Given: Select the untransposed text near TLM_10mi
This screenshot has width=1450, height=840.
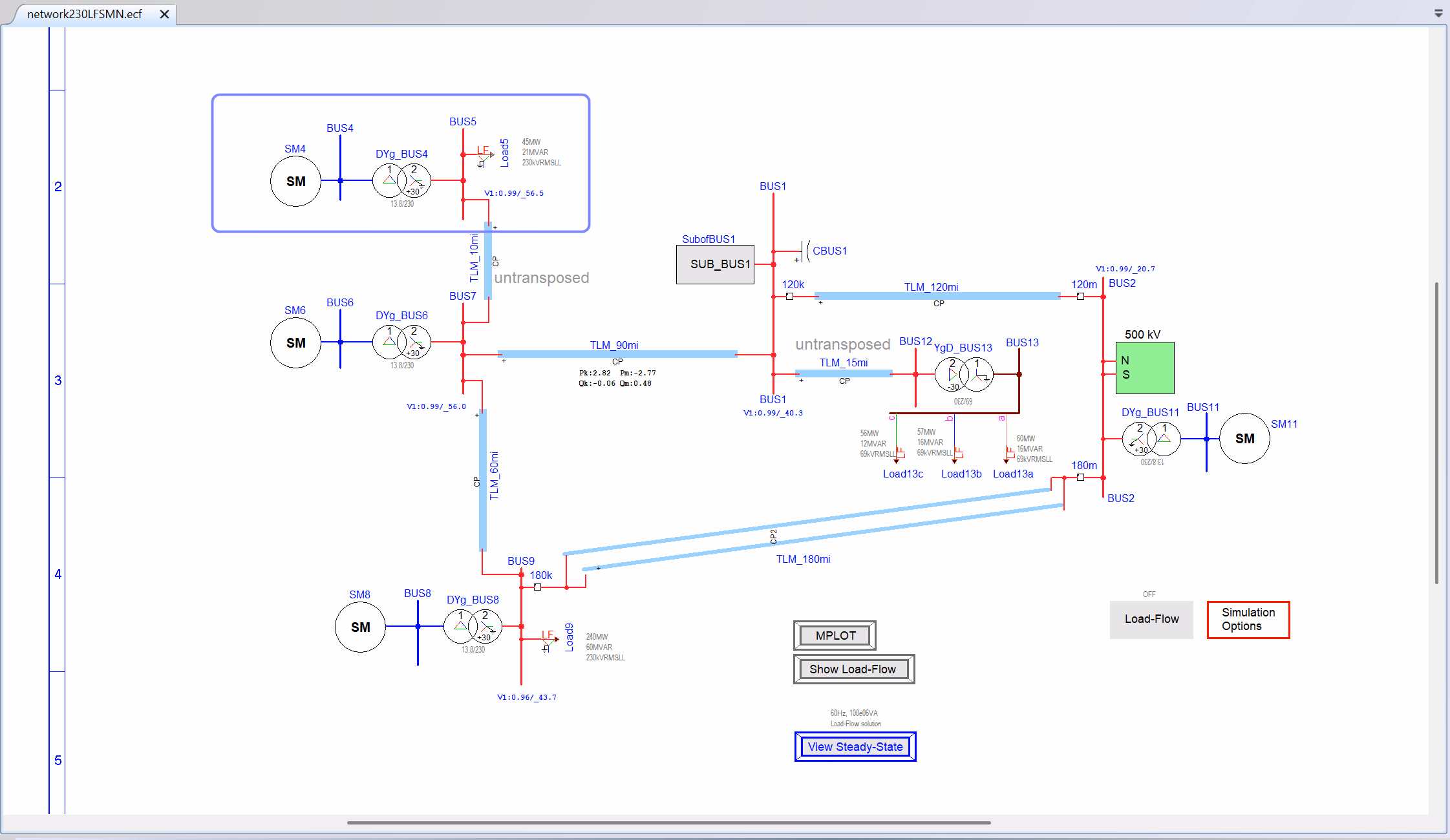Looking at the screenshot, I should [x=542, y=278].
